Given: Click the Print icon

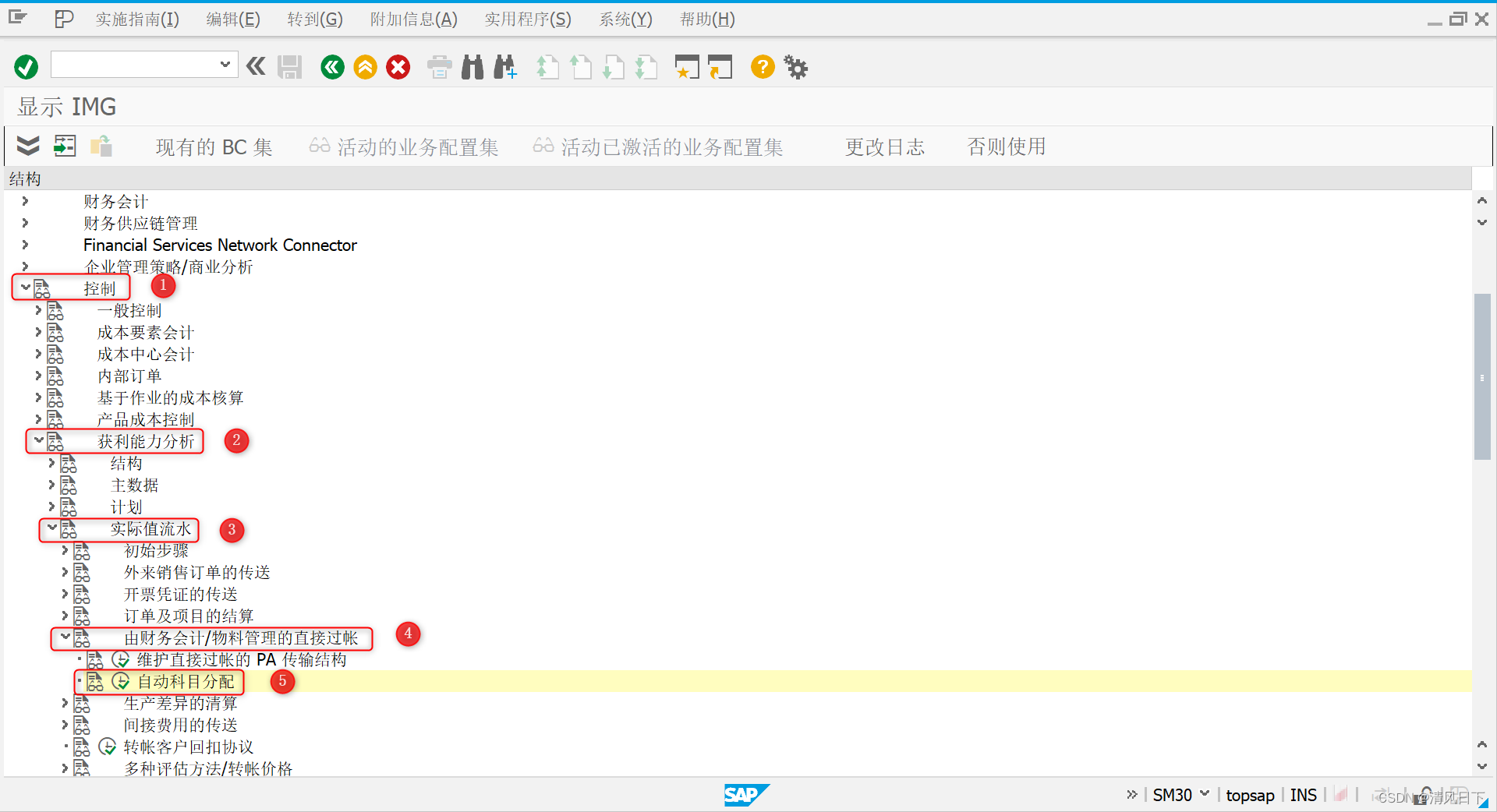Looking at the screenshot, I should pos(439,67).
